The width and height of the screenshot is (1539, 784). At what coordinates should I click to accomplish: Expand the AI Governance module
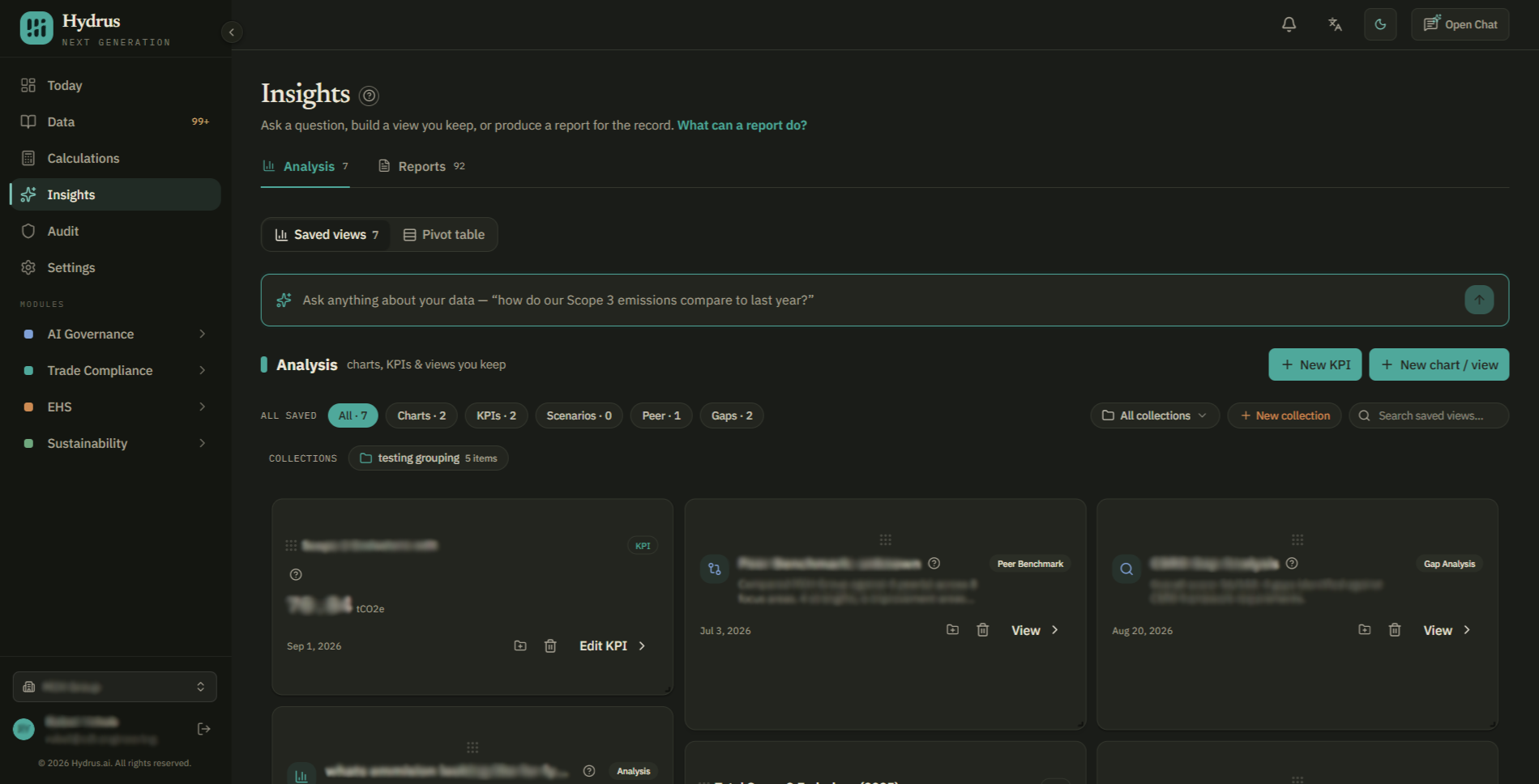(115, 334)
